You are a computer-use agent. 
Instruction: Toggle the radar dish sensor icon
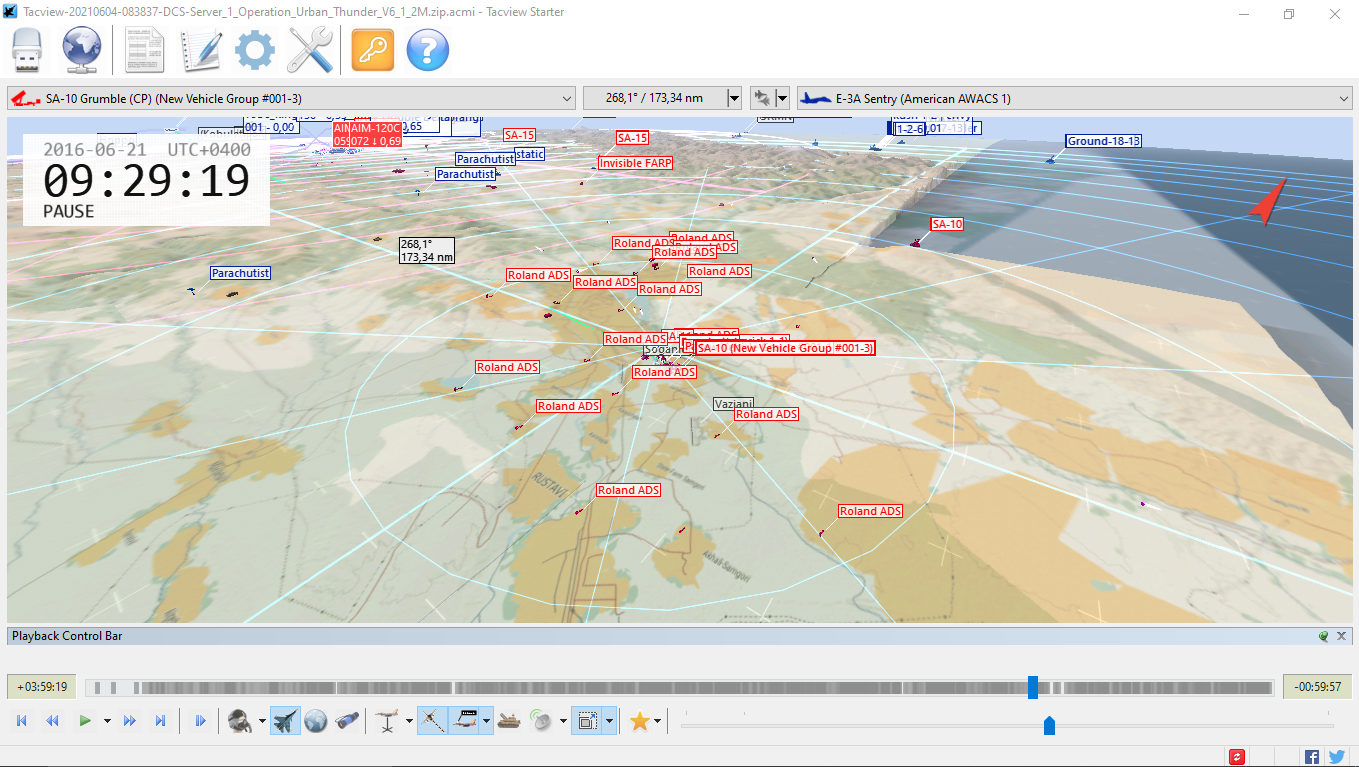[x=541, y=720]
